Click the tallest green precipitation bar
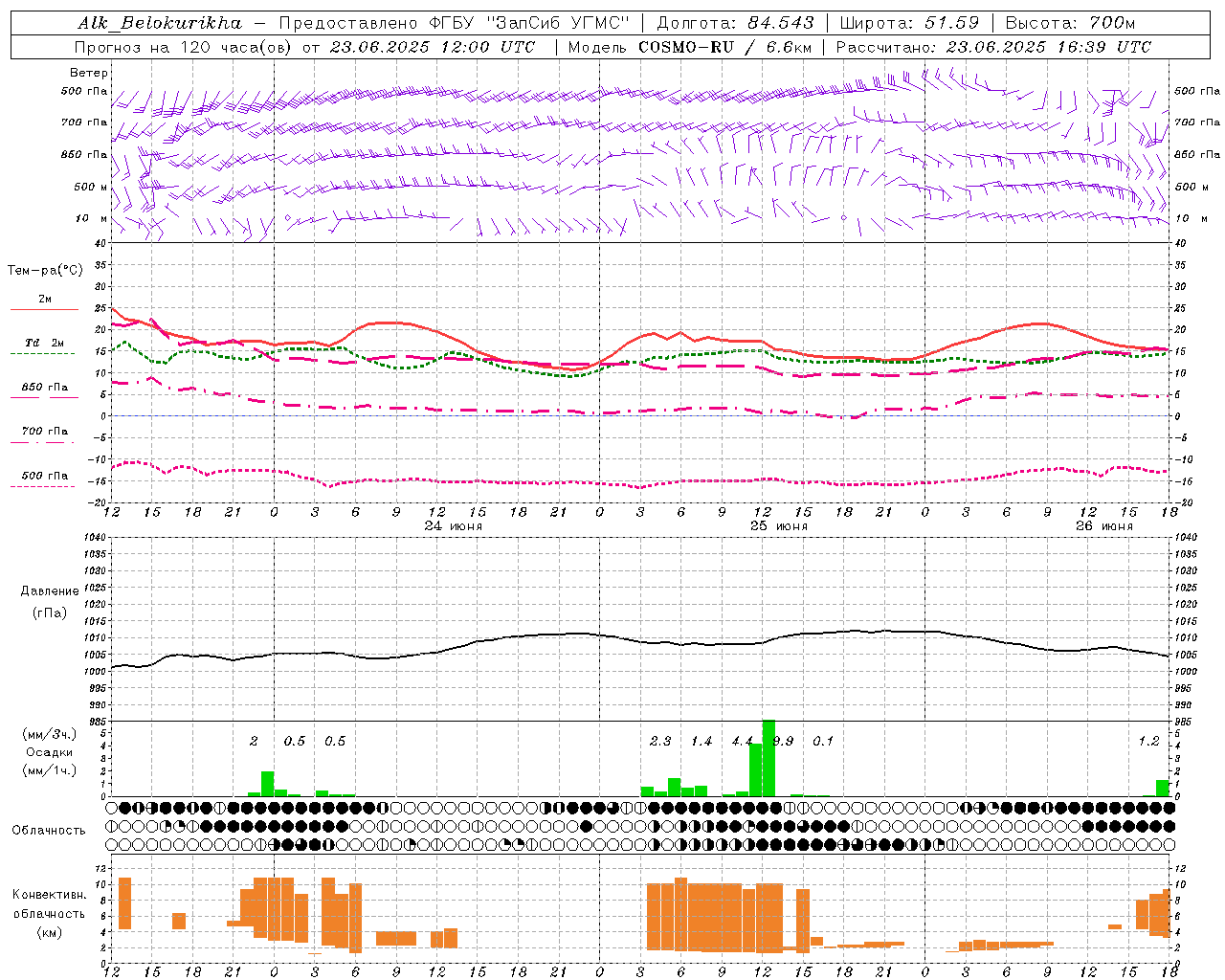Screen dimensions: 1225x980 [x=768, y=759]
